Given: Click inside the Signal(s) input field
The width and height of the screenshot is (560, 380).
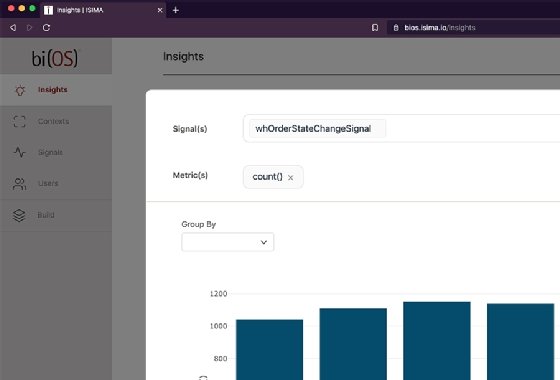Looking at the screenshot, I should (401, 129).
